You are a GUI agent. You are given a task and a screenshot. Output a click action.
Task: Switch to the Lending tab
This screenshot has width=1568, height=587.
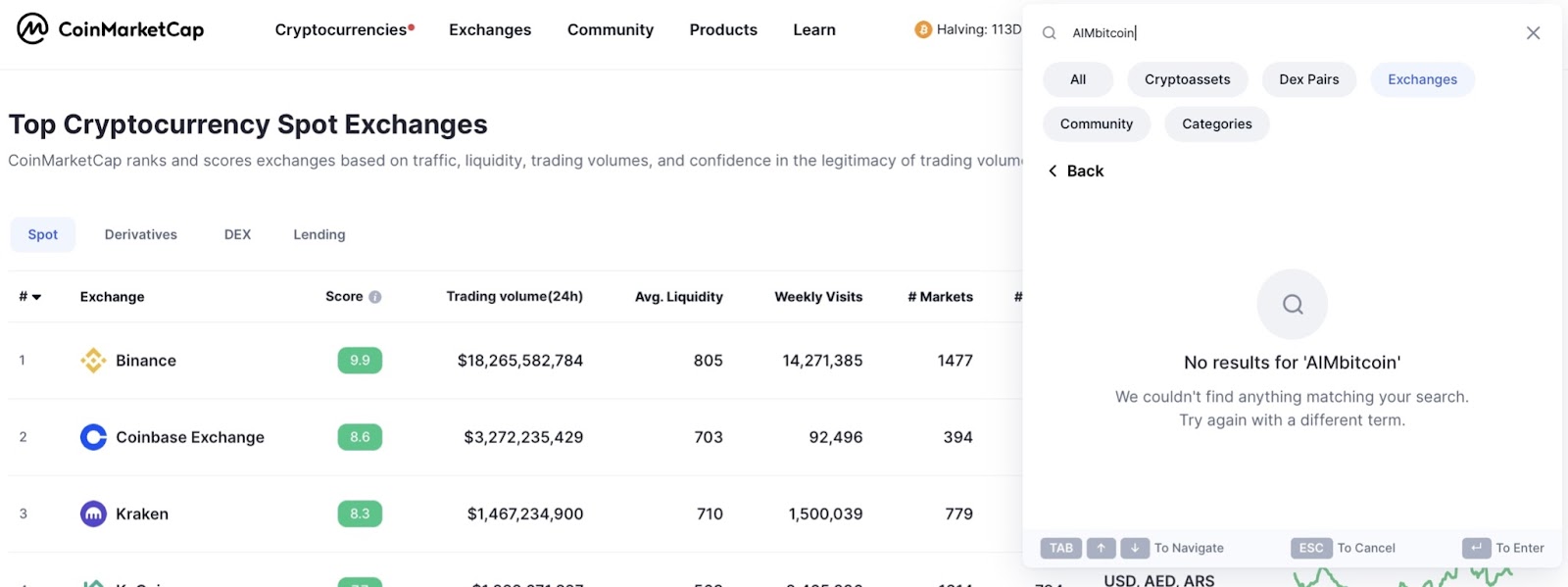tap(319, 234)
